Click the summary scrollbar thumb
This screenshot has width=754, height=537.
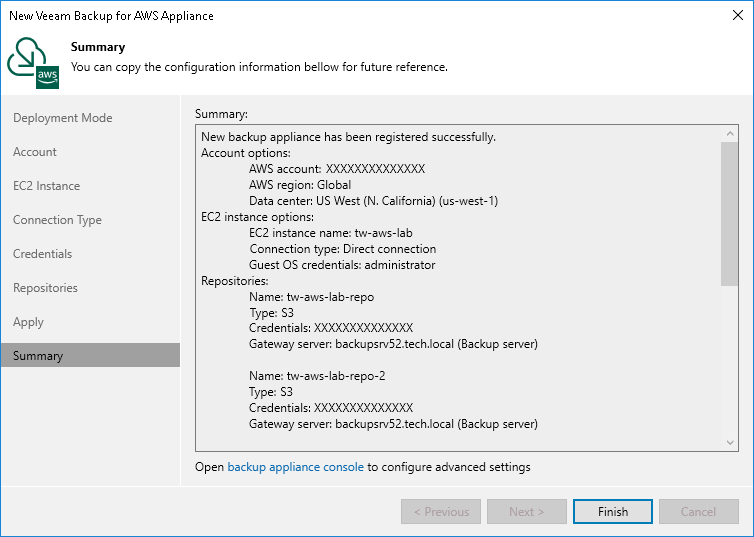[730, 212]
